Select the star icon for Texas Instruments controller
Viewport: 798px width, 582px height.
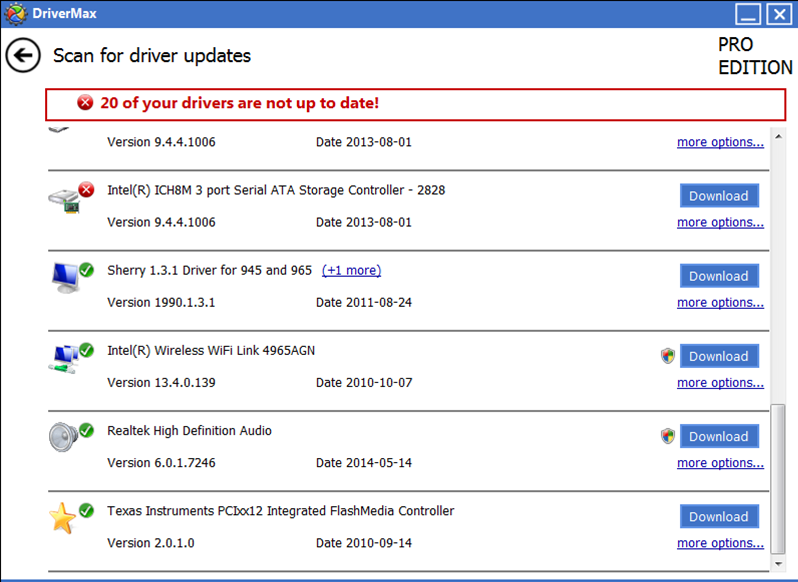[62, 518]
